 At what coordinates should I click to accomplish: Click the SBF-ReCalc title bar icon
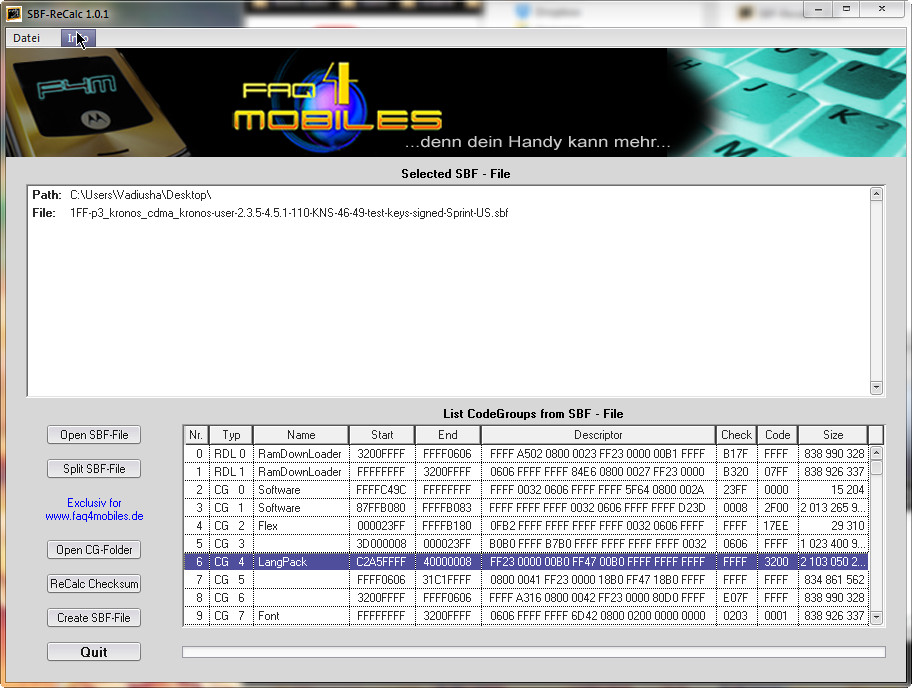coord(14,13)
